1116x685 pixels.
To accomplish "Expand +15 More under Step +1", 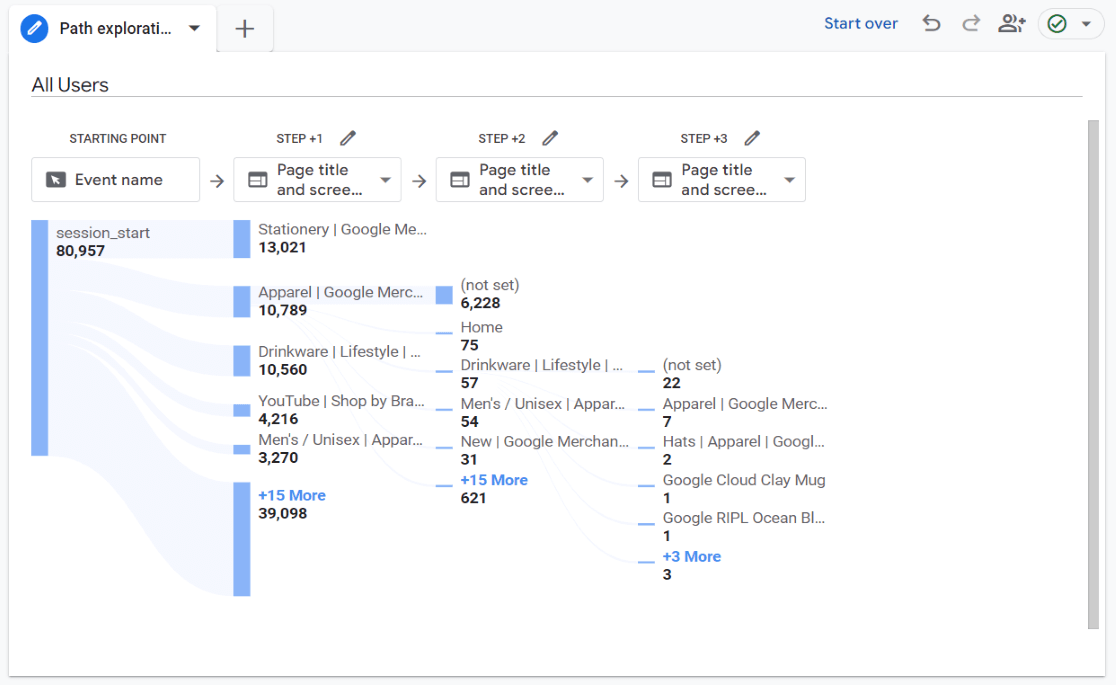I will click(x=292, y=495).
